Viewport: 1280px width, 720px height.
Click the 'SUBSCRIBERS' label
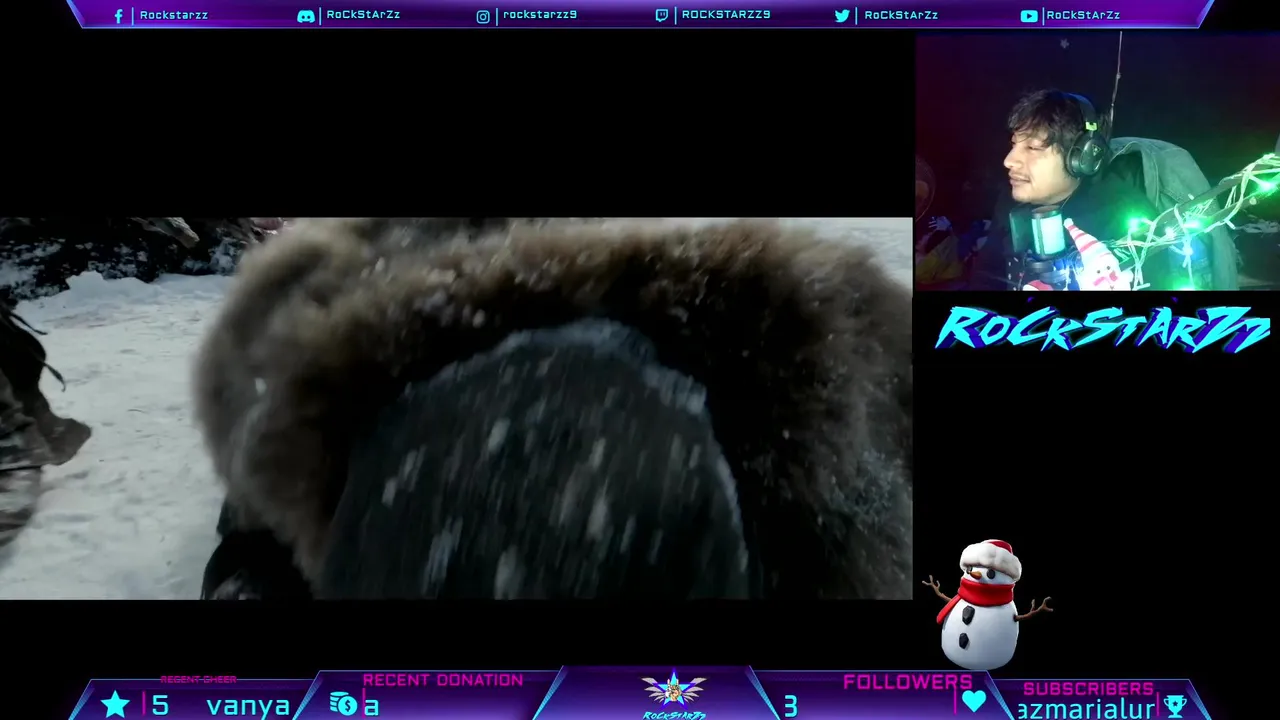pos(1089,689)
